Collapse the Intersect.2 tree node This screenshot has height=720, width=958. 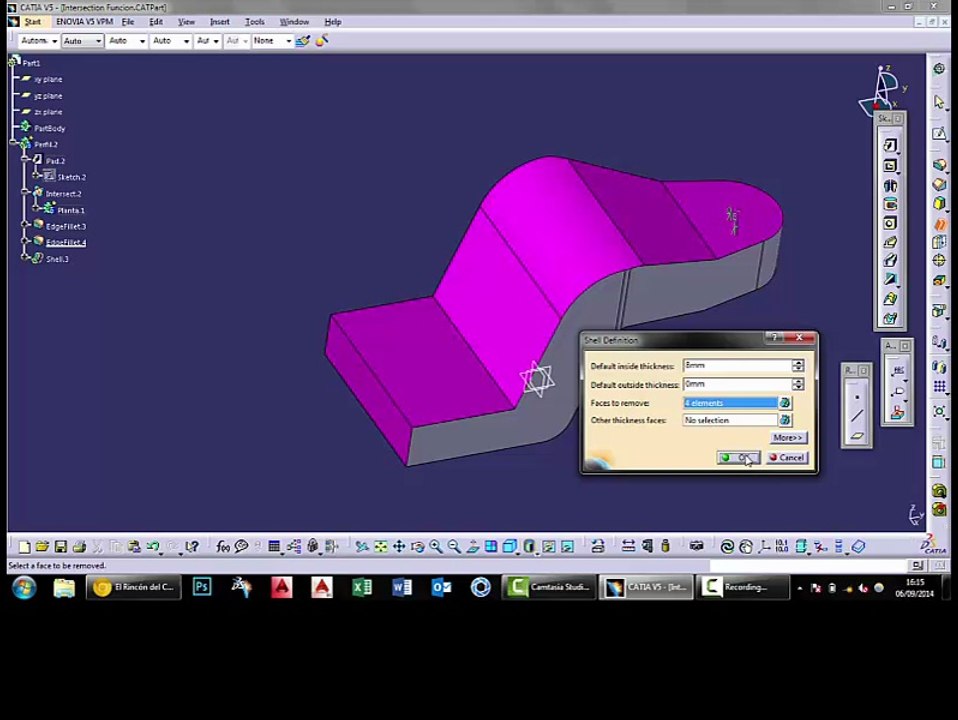tap(24, 193)
